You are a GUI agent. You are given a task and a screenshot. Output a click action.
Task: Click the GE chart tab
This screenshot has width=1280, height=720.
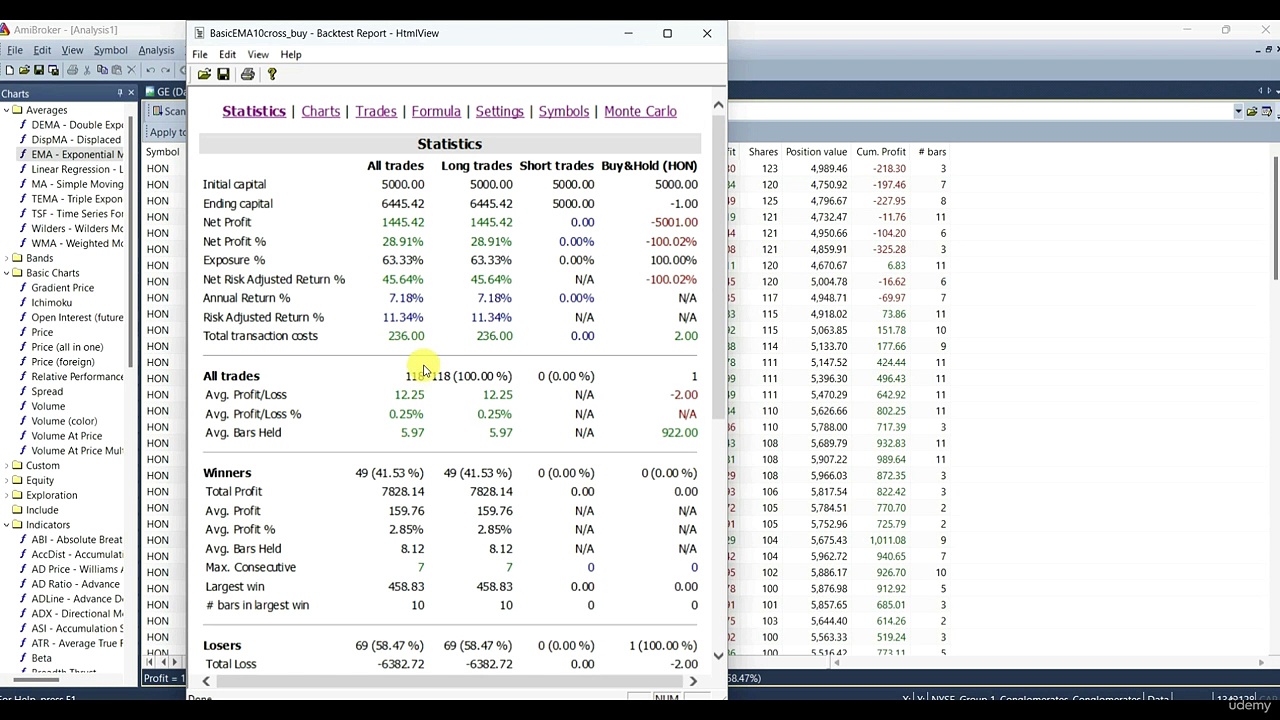pyautogui.click(x=167, y=92)
